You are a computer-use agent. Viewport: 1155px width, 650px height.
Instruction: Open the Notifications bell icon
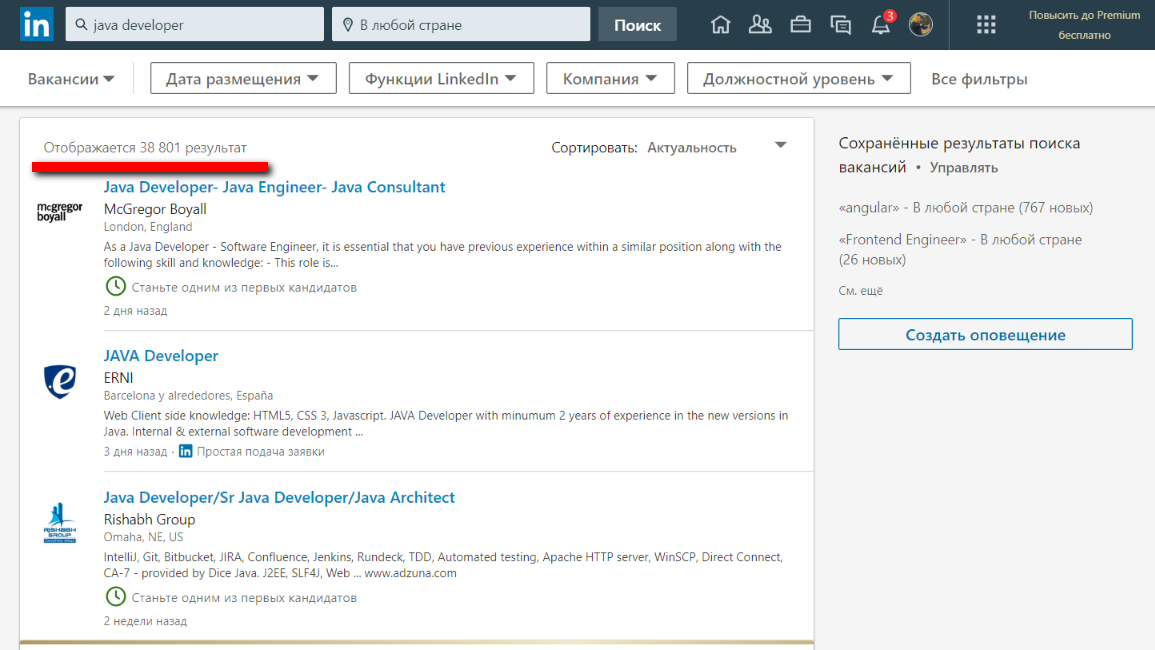(881, 24)
